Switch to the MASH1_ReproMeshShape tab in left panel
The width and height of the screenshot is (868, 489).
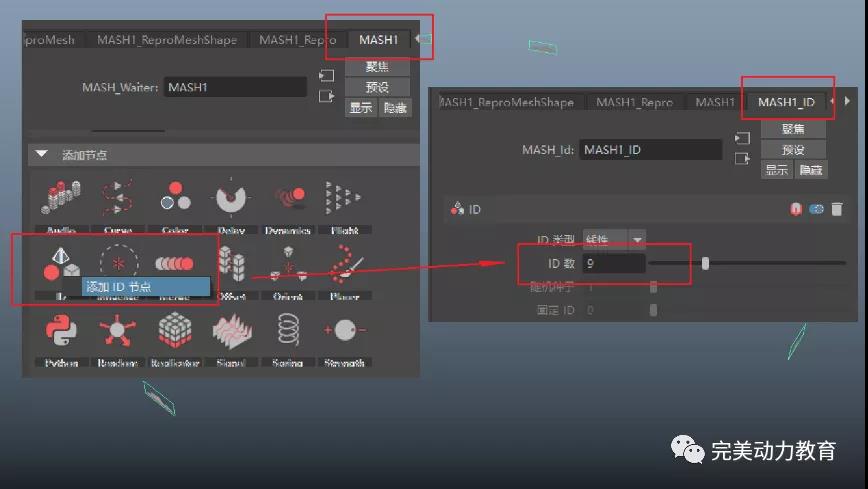tap(166, 40)
